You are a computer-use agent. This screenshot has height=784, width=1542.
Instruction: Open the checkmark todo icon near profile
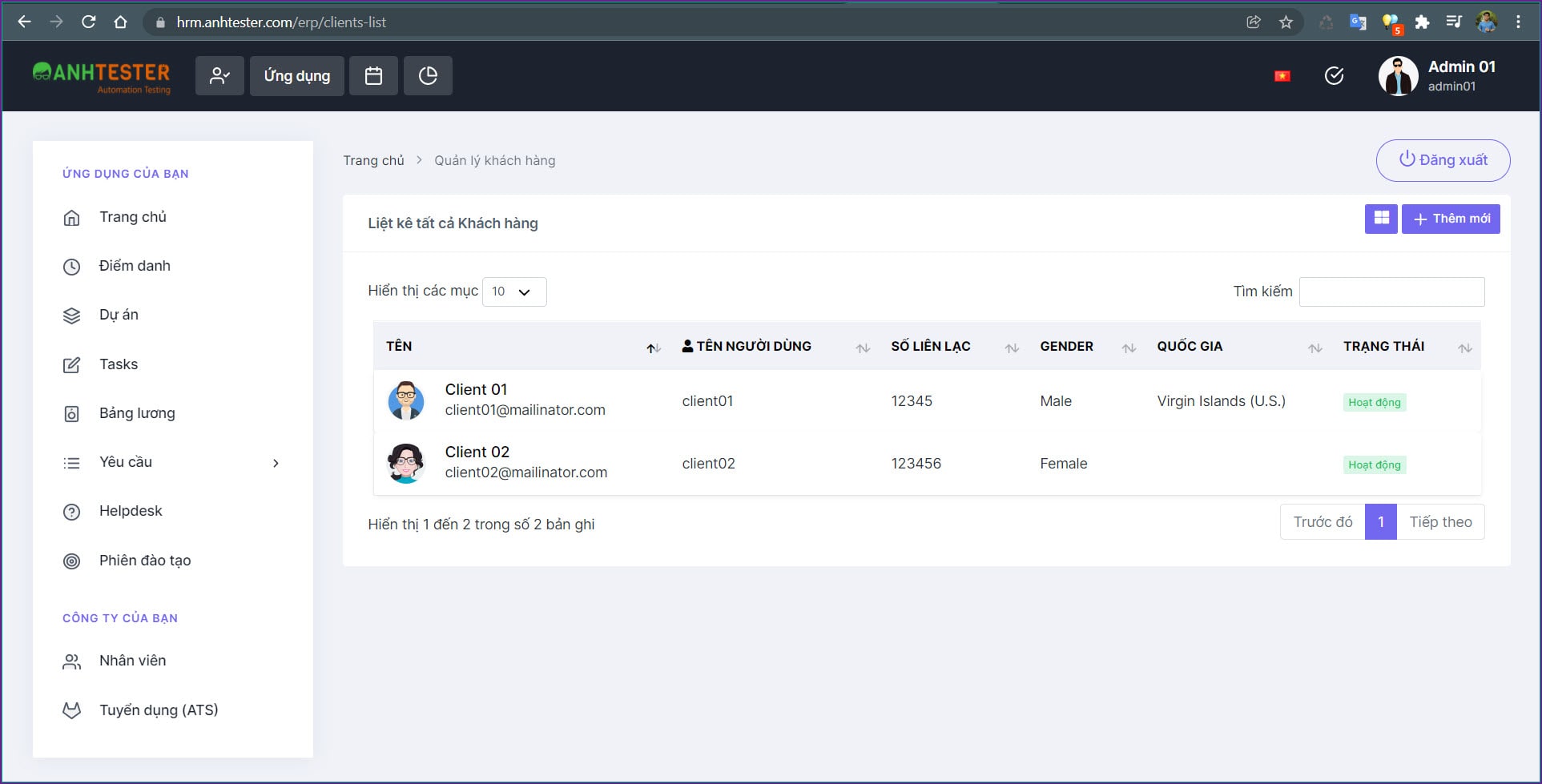(1334, 76)
